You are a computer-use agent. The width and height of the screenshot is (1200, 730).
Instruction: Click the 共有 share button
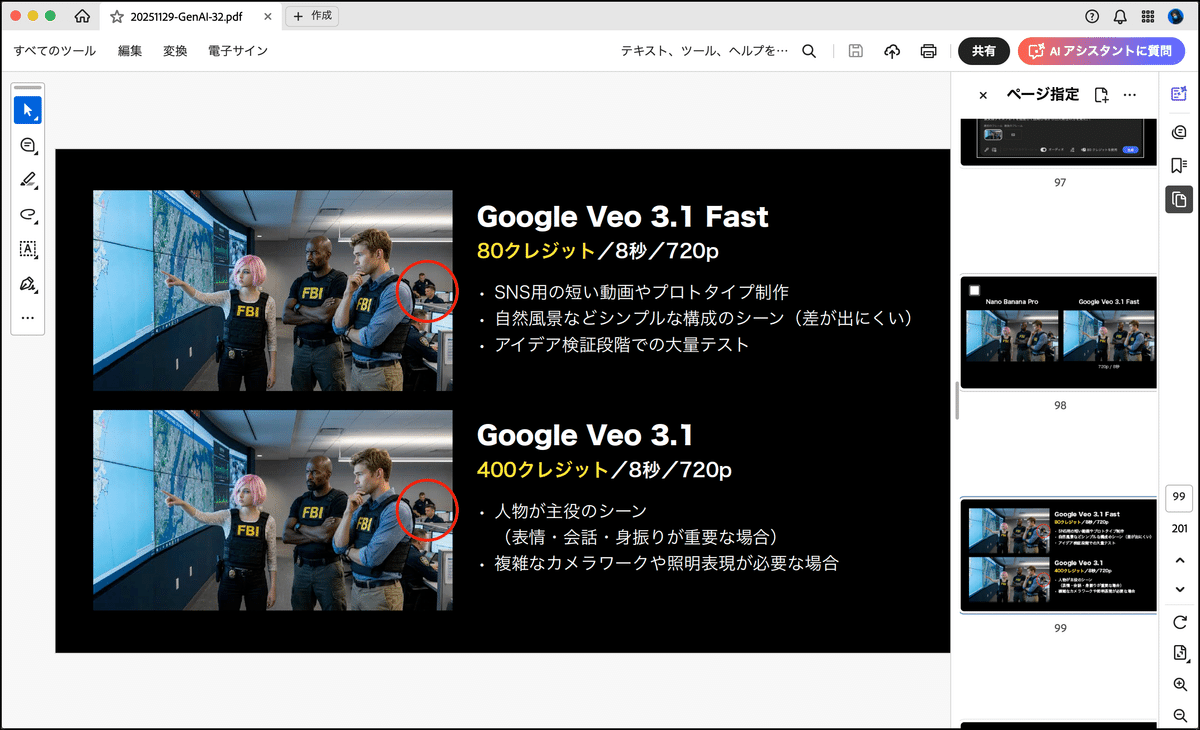click(984, 51)
